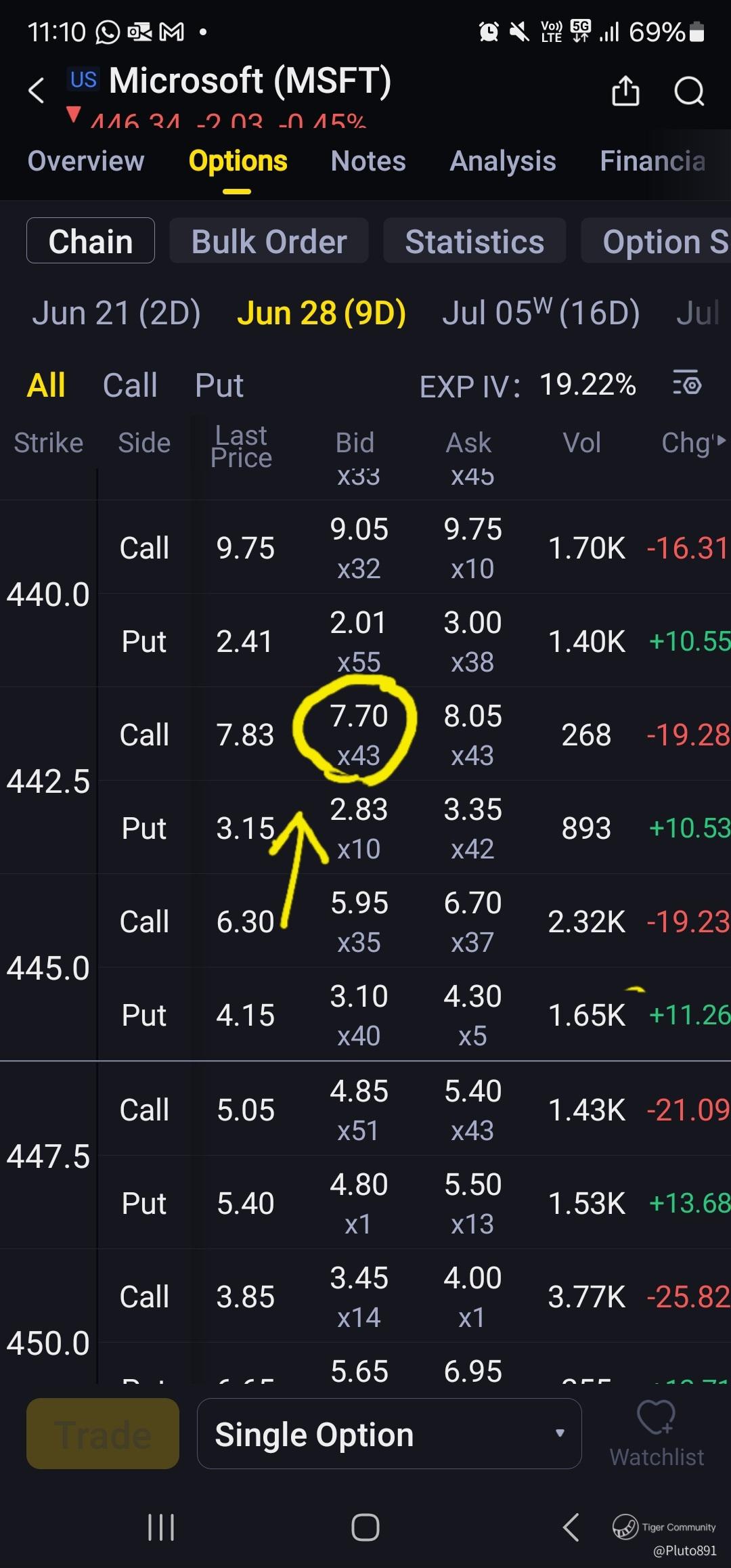The image size is (731, 1568).
Task: Open option chain display settings icon
Action: click(x=687, y=384)
